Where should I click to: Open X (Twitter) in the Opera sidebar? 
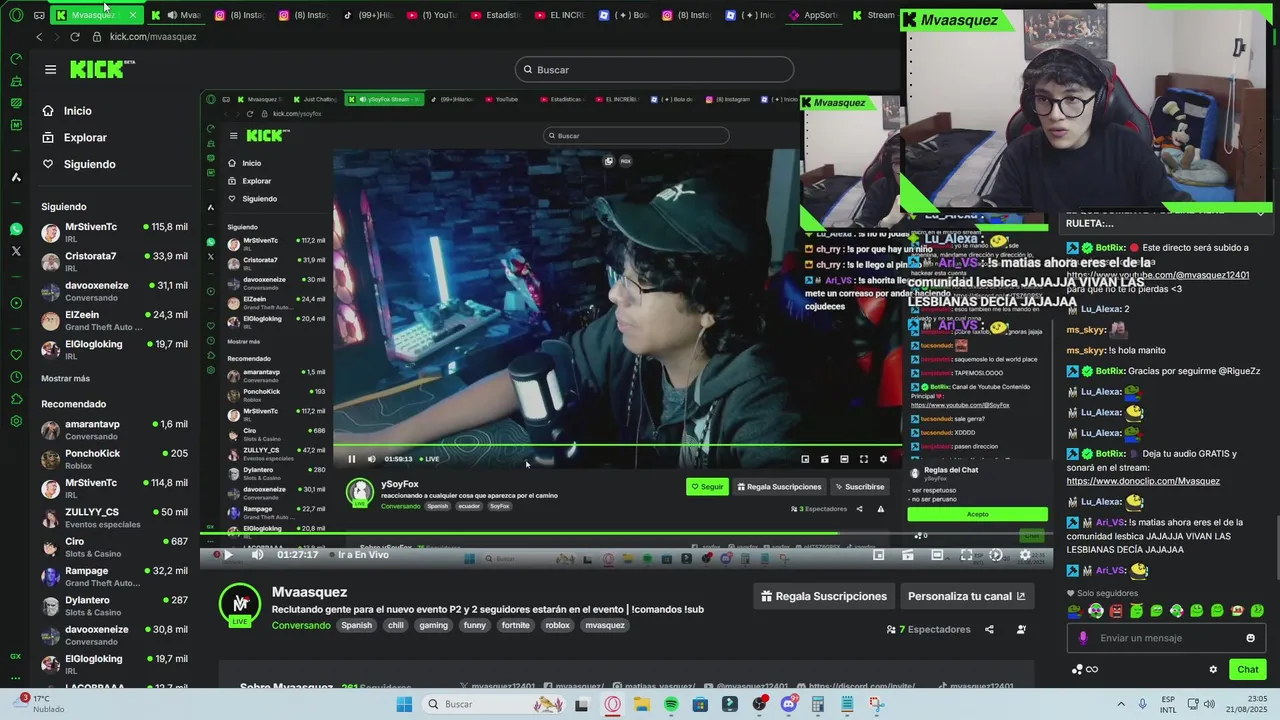(16, 251)
